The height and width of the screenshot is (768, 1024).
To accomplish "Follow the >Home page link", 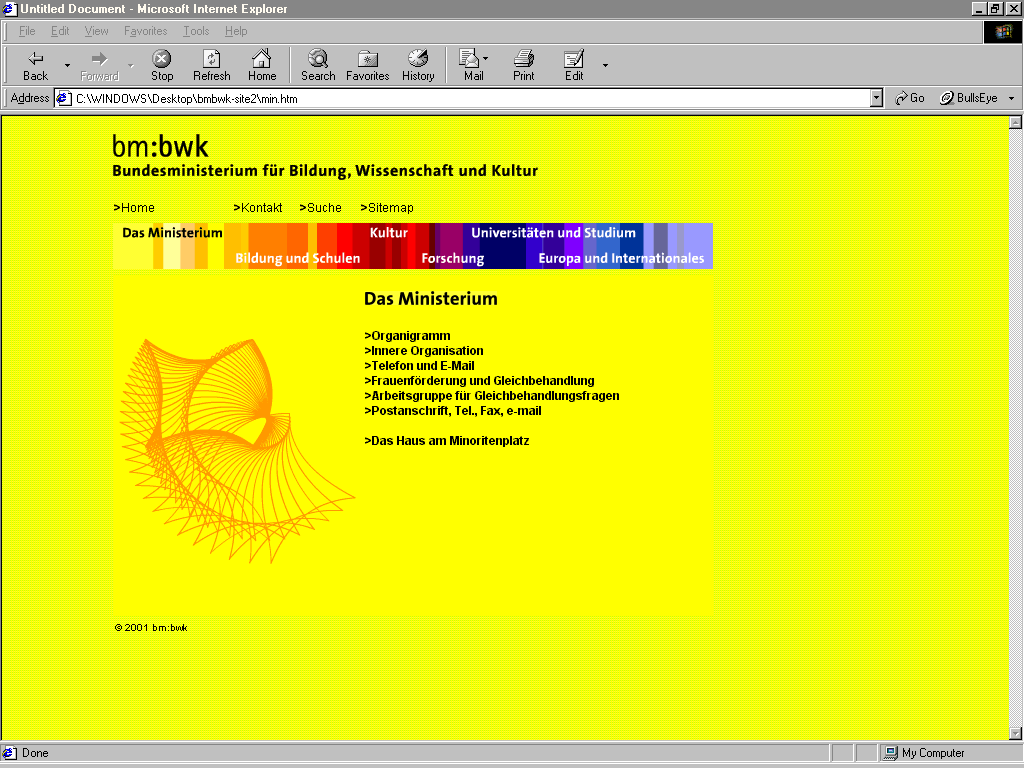I will [134, 208].
